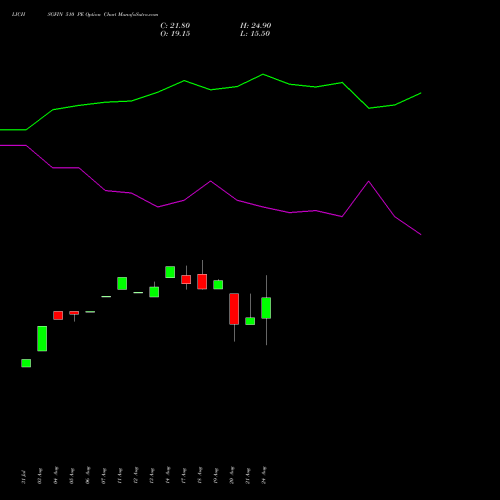The image size is (500, 500).
Task: Click the 07 Aug date label
Action: pyautogui.click(x=104, y=476)
